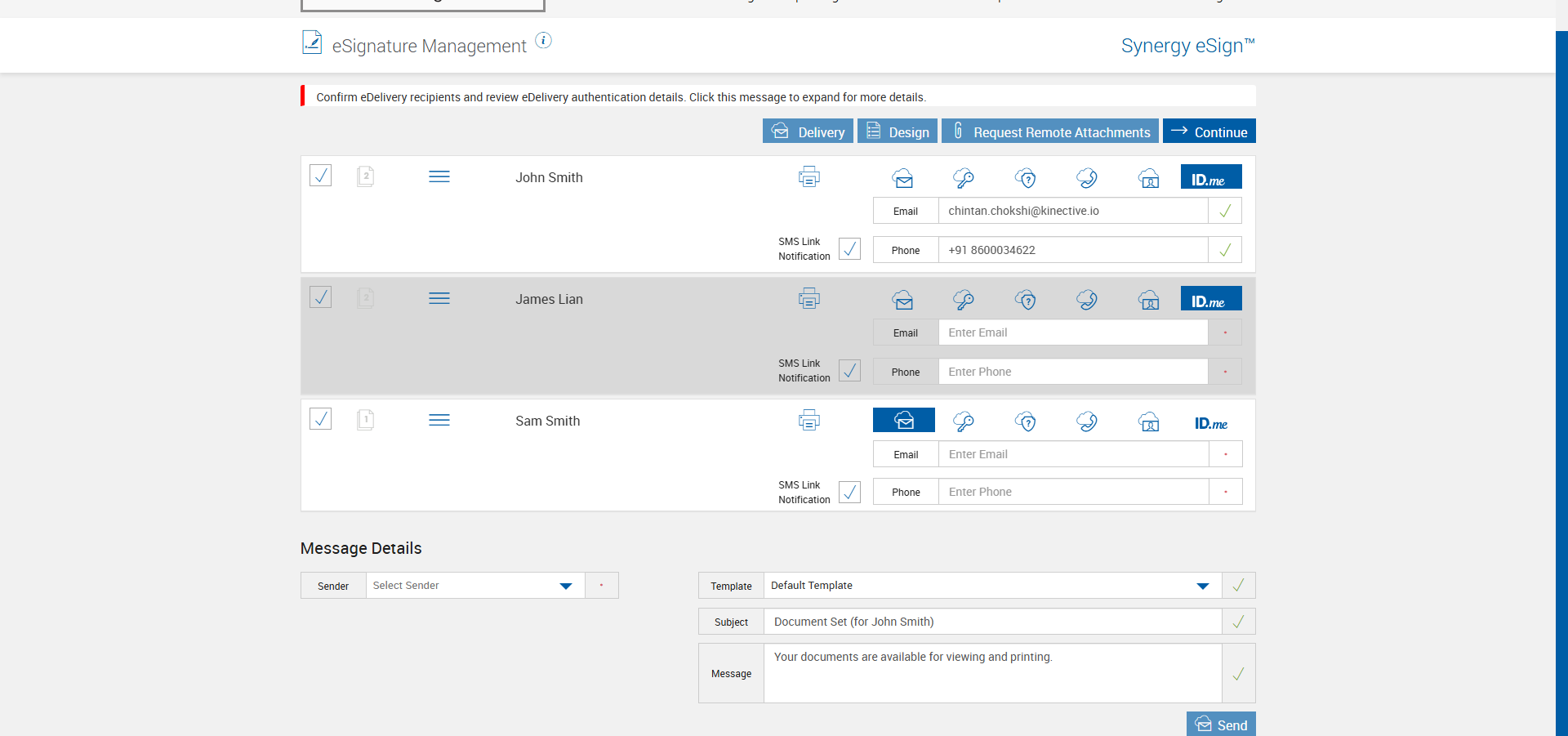The width and height of the screenshot is (1568, 736).
Task: Toggle SMS Link Notification for Sam Smith
Action: point(849,492)
